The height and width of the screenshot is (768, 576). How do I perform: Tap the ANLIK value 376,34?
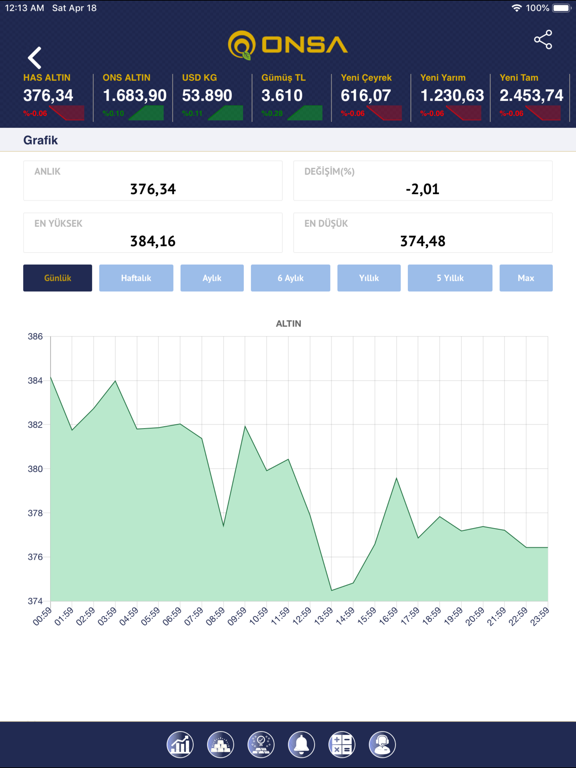pyautogui.click(x=153, y=189)
